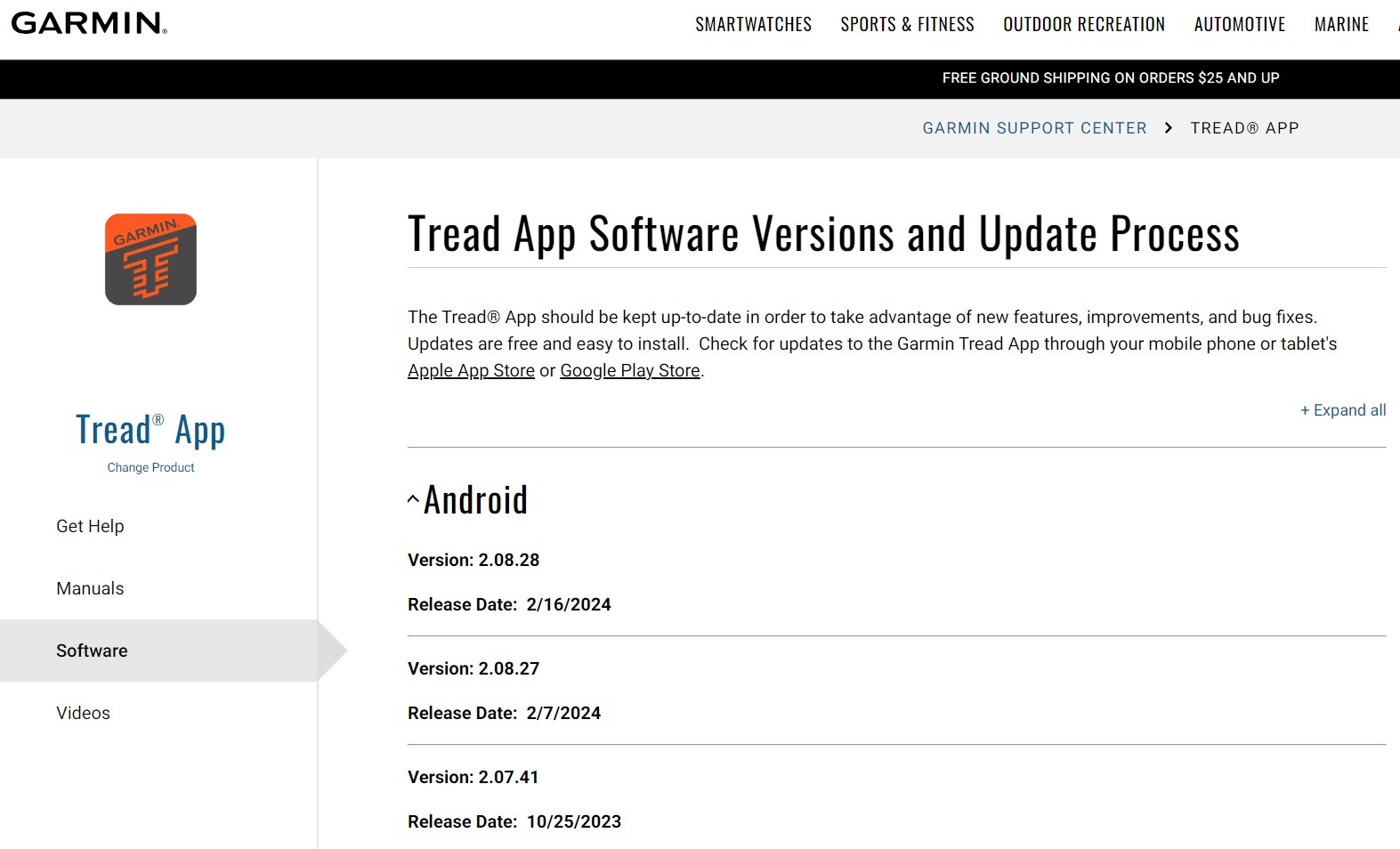This screenshot has height=849, width=1400.
Task: Open the Sports & Fitness menu
Action: pos(907,24)
